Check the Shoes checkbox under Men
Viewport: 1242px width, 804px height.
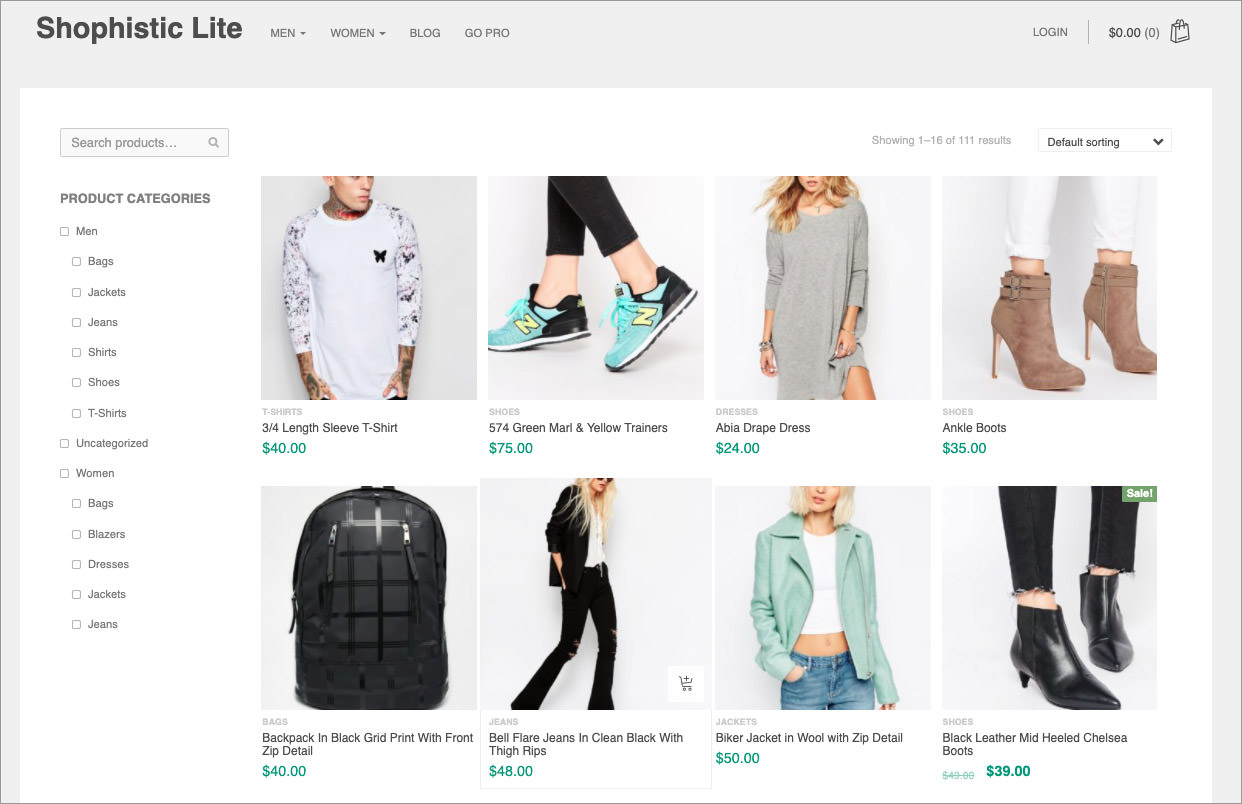[76, 382]
